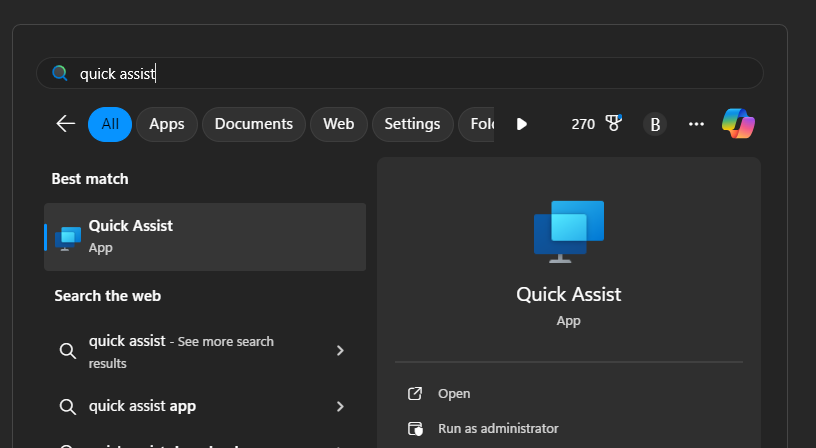Expand the "quick assist app" suggestion chevron

340,406
